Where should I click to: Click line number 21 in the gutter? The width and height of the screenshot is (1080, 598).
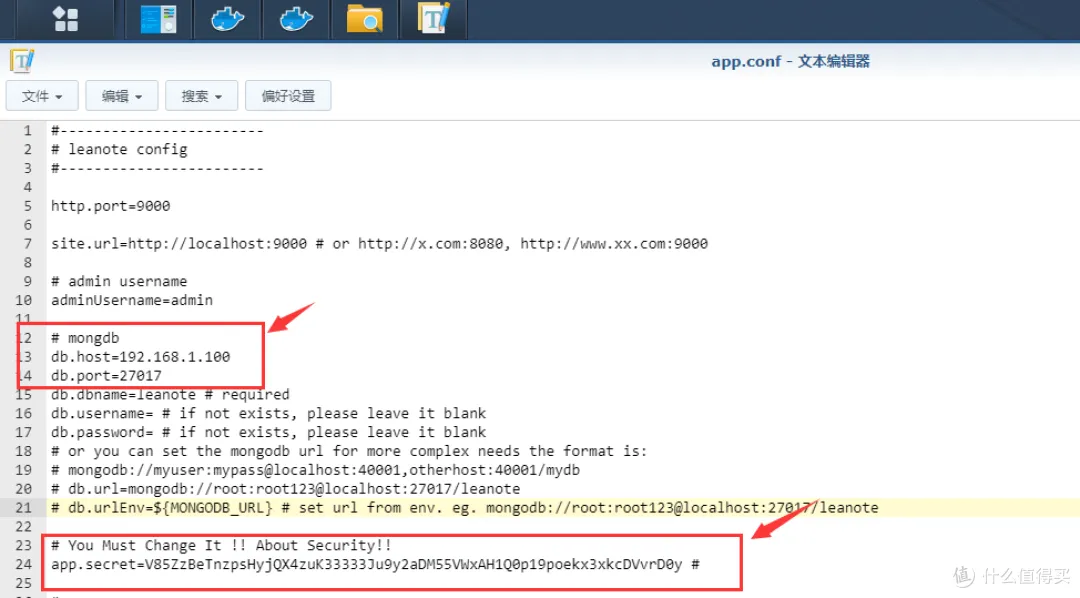tap(22, 507)
